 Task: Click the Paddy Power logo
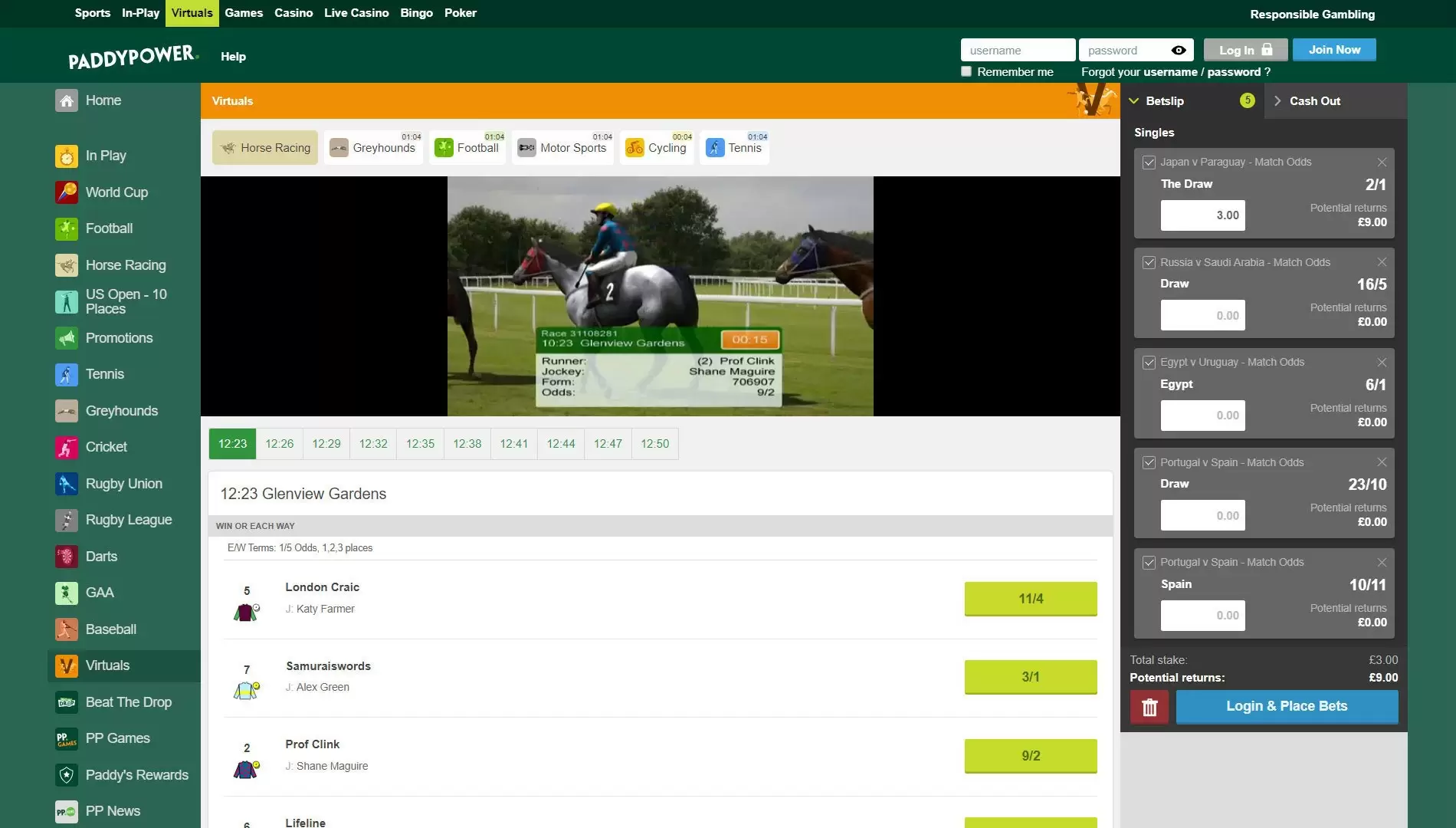[133, 56]
